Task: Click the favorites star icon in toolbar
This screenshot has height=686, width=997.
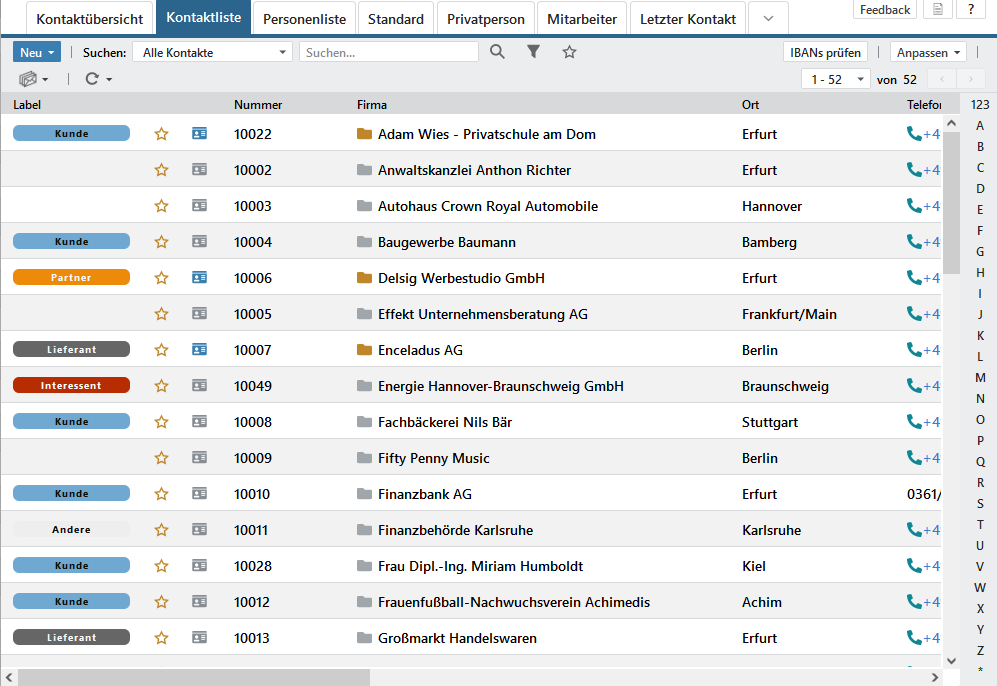Action: point(569,52)
